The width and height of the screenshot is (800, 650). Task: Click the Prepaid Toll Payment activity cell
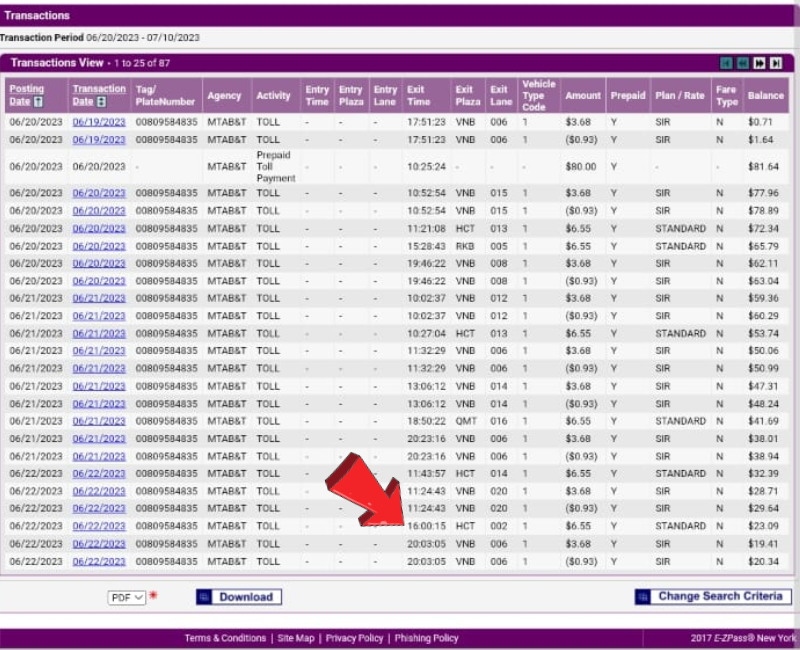pyautogui.click(x=276, y=167)
